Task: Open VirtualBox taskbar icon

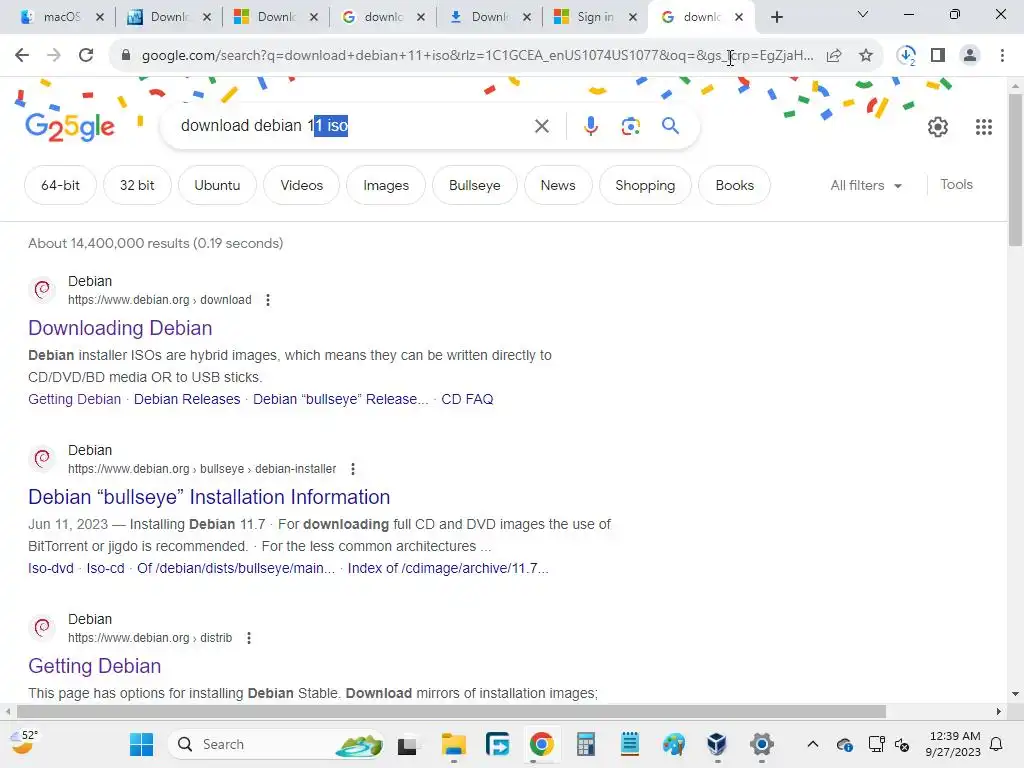Action: point(717,744)
